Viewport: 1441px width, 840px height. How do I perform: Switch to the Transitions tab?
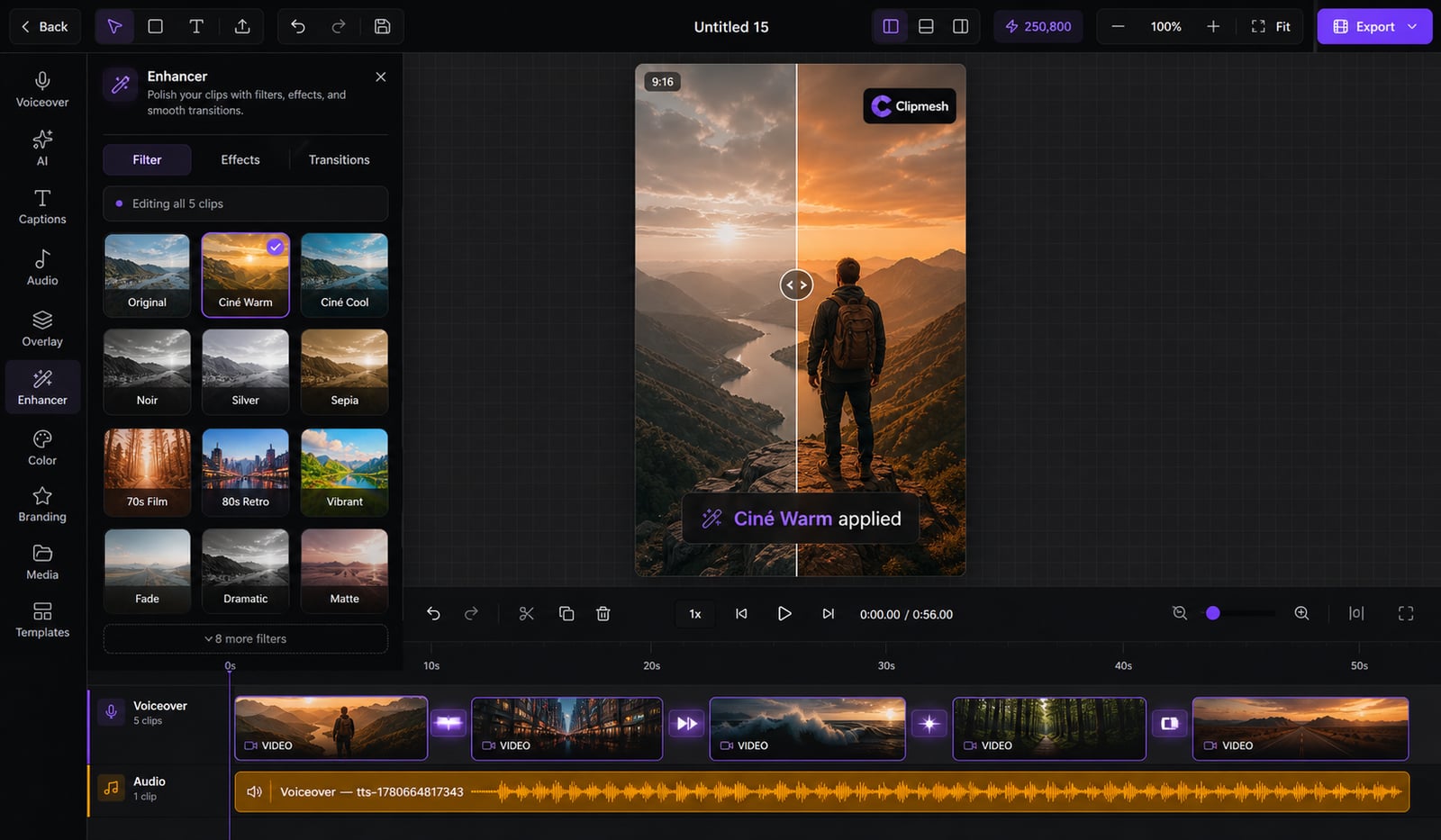pos(340,159)
